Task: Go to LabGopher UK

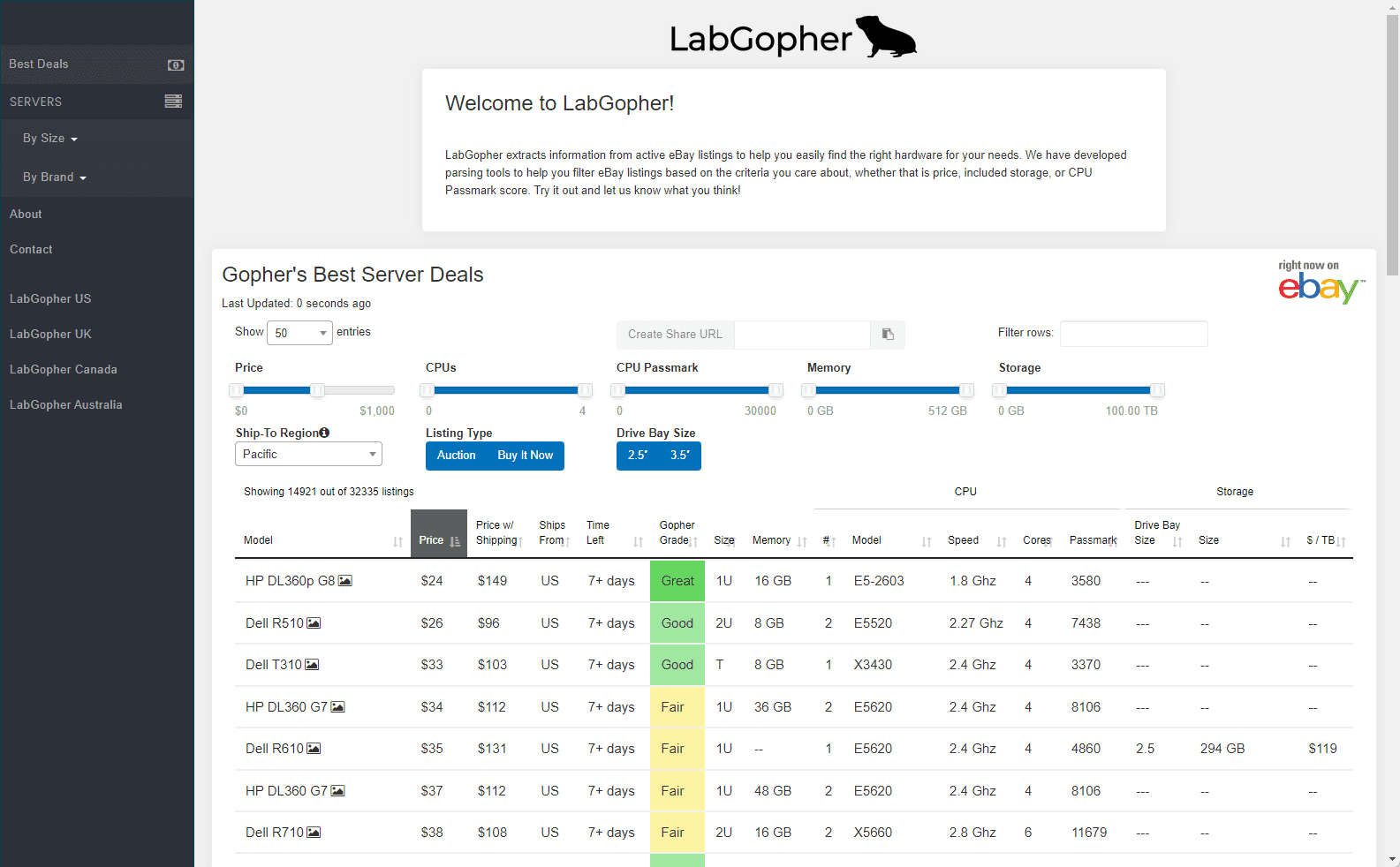Action: 50,335
